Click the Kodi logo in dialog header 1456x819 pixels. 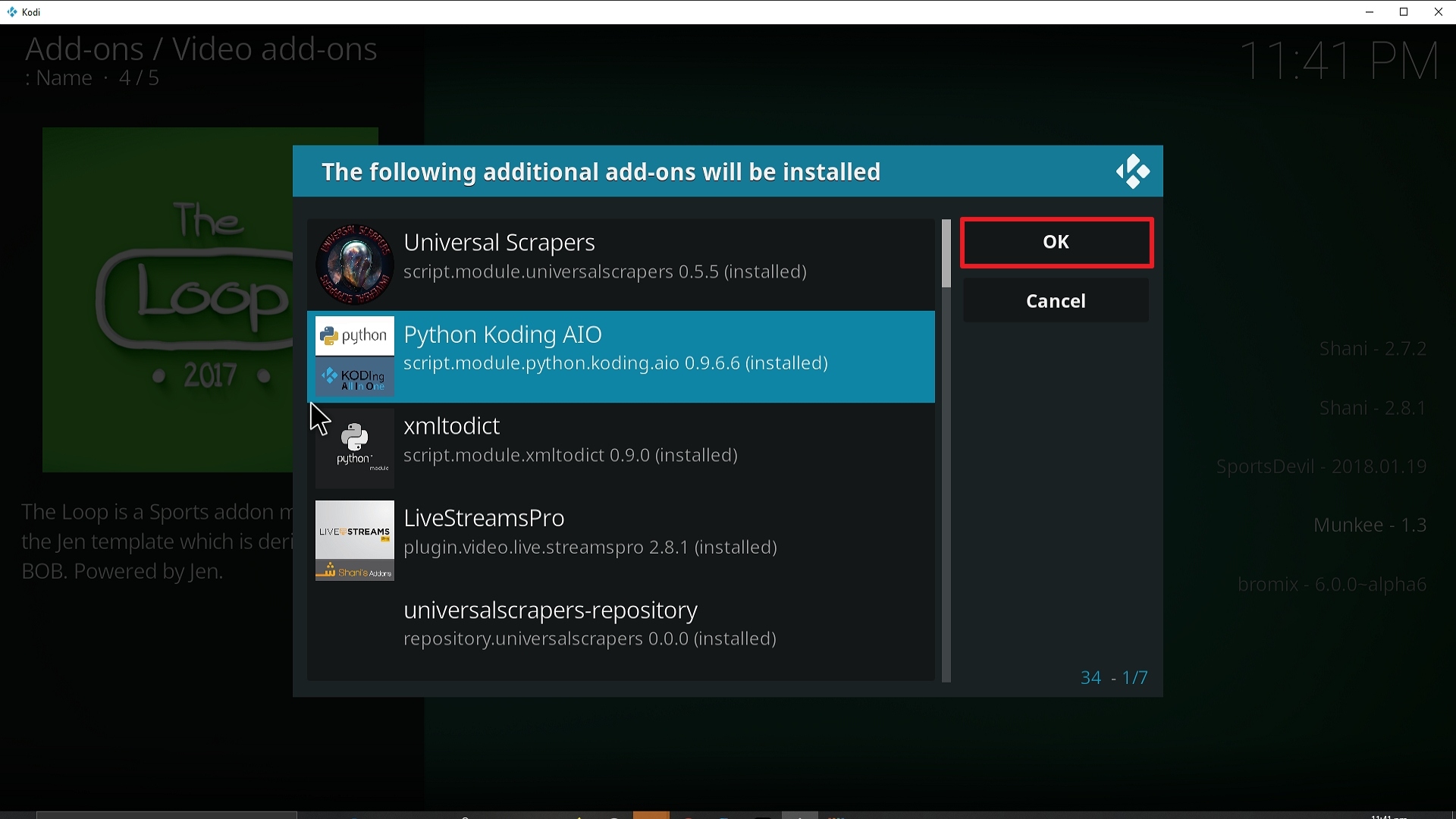point(1133,171)
